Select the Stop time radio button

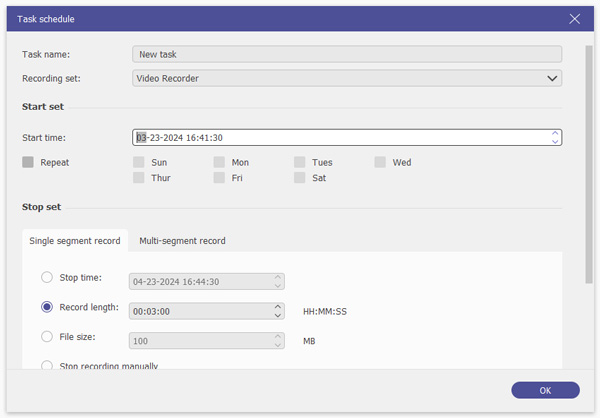pos(47,278)
